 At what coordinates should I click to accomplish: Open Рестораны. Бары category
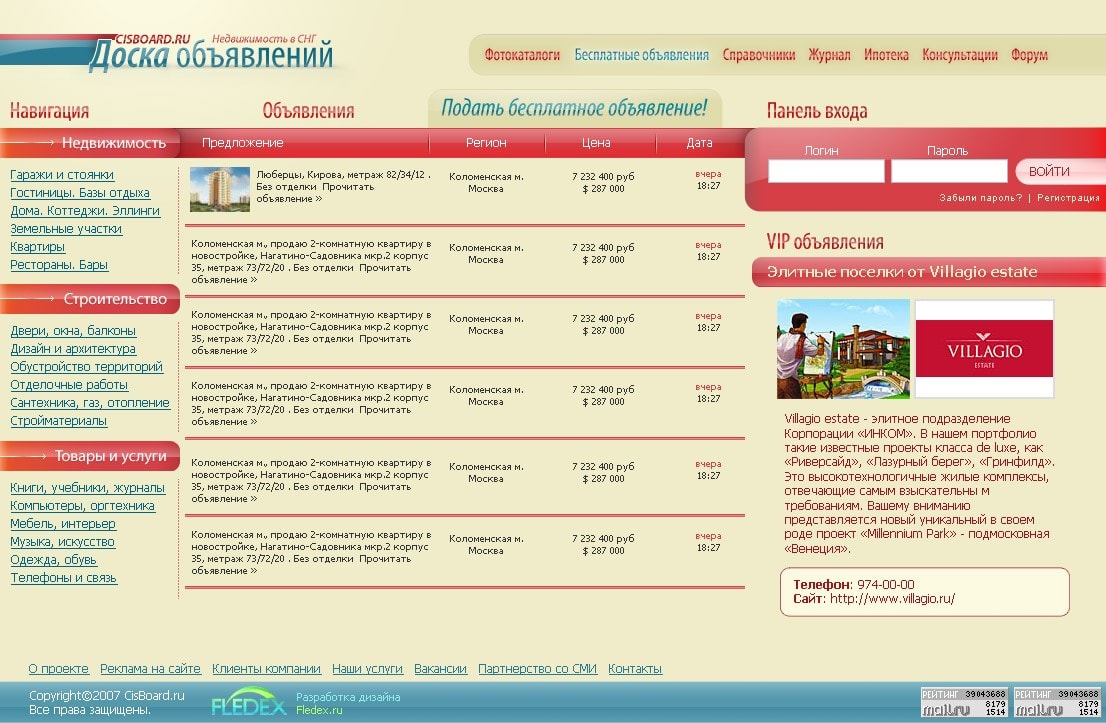59,265
